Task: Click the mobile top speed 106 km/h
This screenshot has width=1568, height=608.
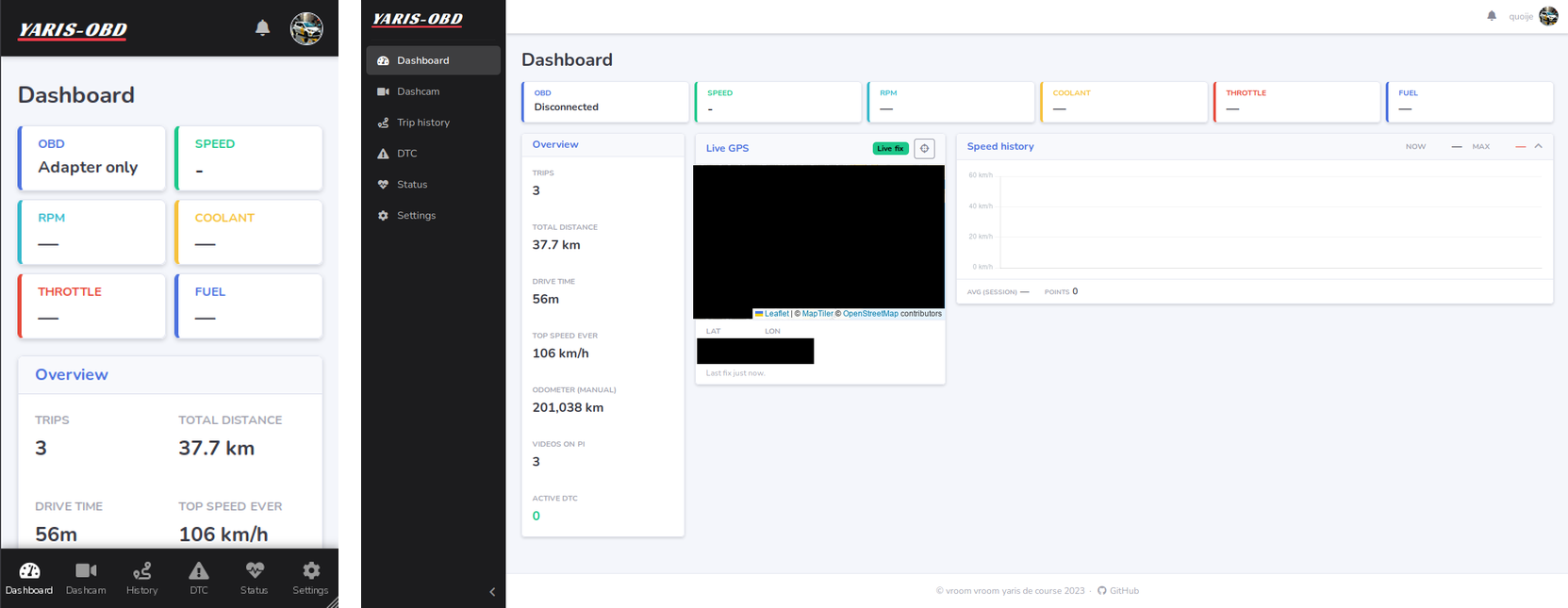Action: 223,534
